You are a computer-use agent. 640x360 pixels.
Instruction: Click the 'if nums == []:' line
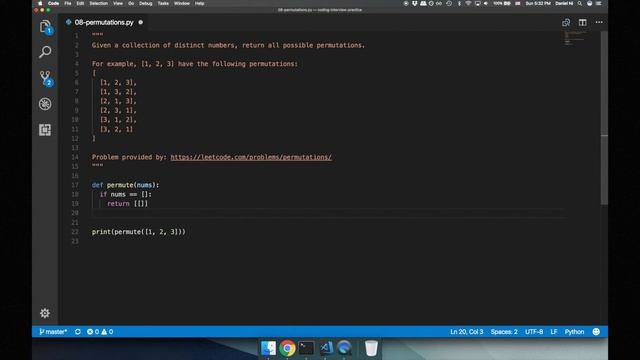(x=126, y=194)
